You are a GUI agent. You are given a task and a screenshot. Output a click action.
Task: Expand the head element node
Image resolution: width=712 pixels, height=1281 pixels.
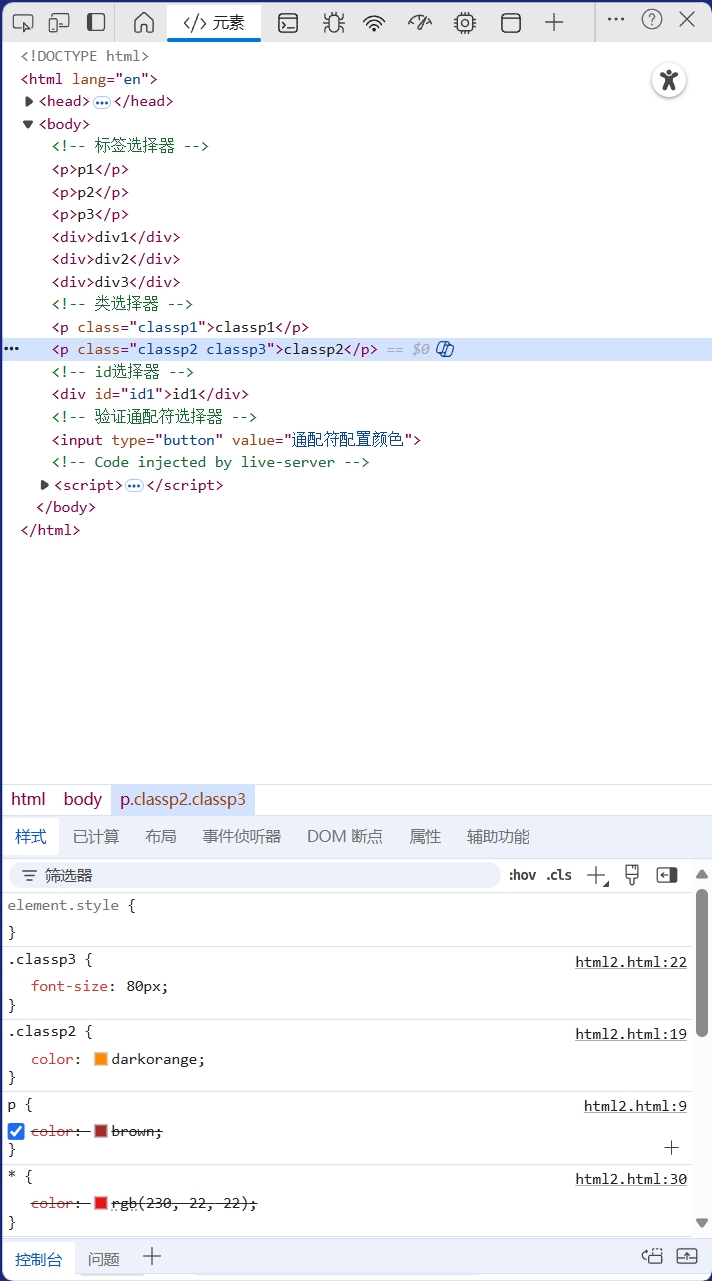click(29, 101)
